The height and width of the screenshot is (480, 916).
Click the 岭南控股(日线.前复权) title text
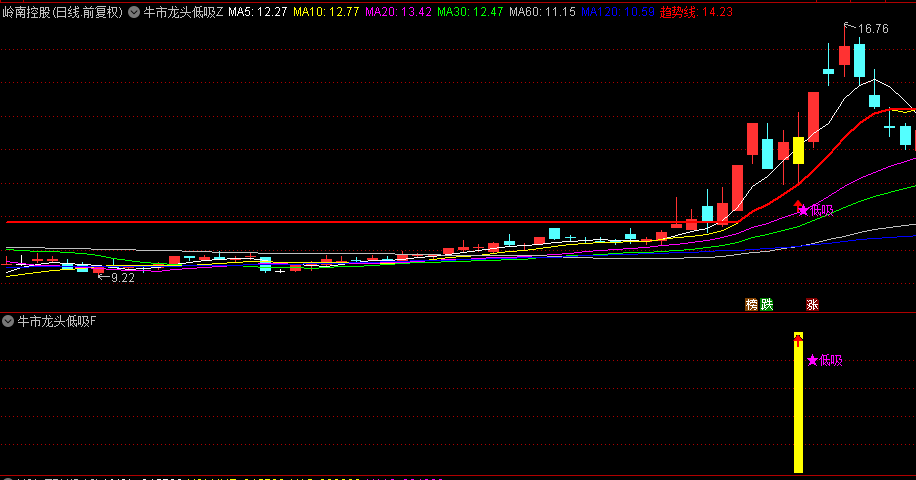coord(63,12)
